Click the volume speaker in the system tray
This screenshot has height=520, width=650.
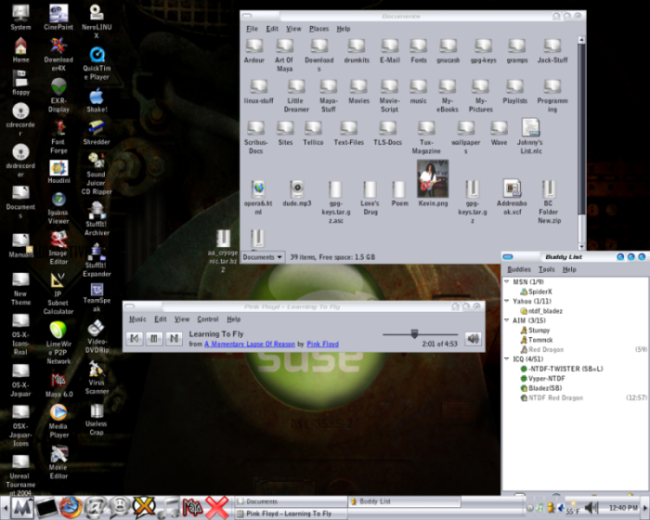click(x=592, y=508)
